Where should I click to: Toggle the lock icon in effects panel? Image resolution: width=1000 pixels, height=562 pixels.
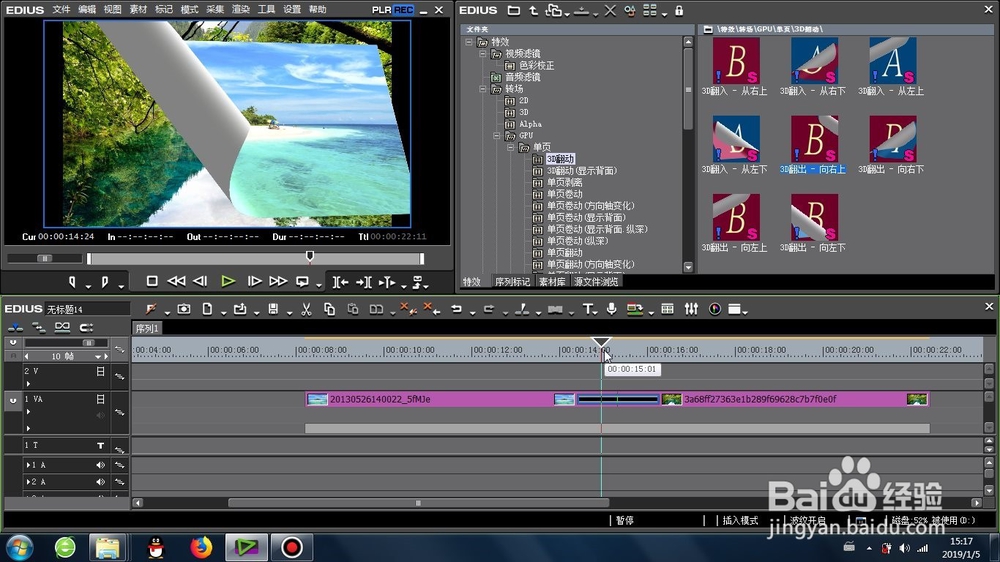(x=679, y=10)
